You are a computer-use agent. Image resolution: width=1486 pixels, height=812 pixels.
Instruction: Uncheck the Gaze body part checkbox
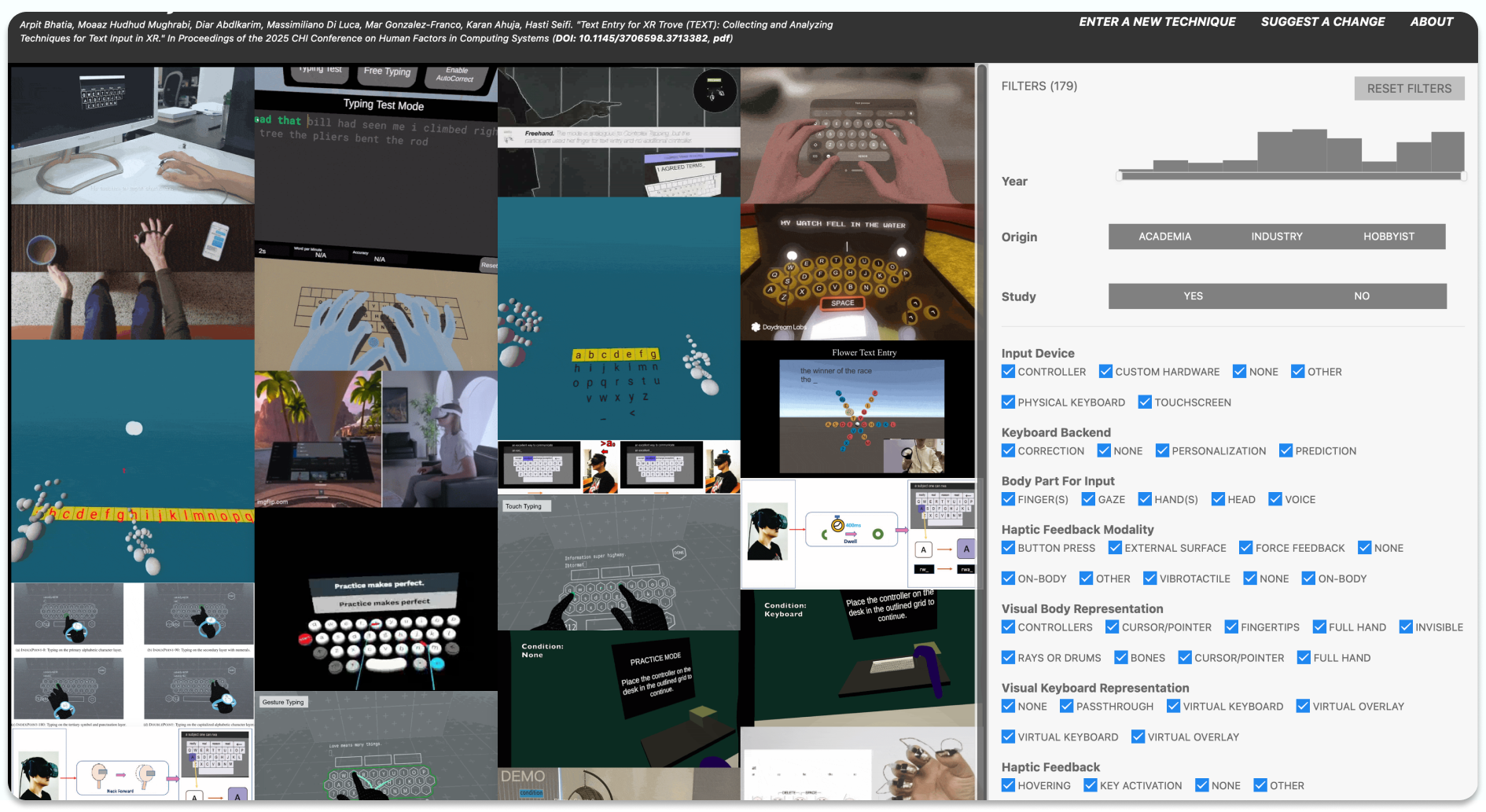(x=1088, y=499)
